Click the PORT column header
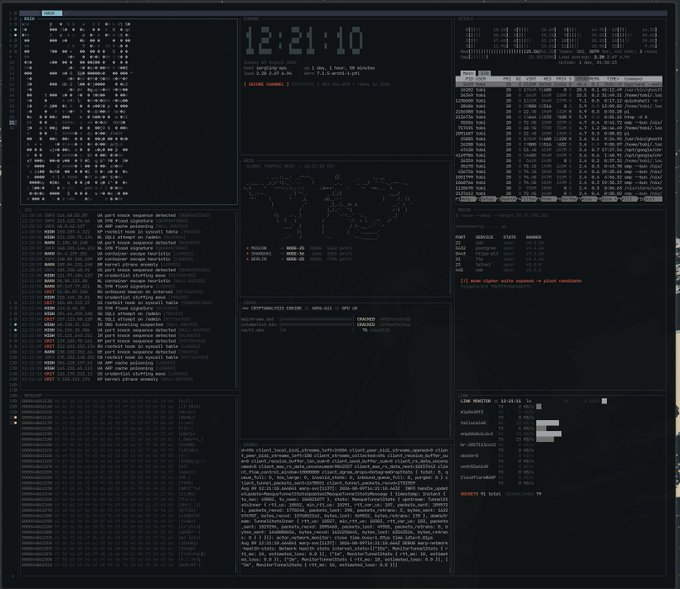 coord(460,237)
